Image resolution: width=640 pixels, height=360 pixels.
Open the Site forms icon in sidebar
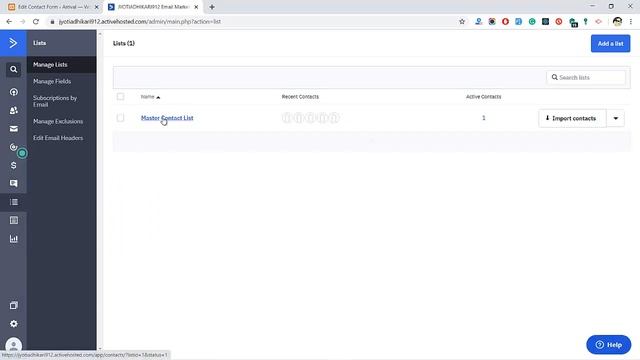13,220
